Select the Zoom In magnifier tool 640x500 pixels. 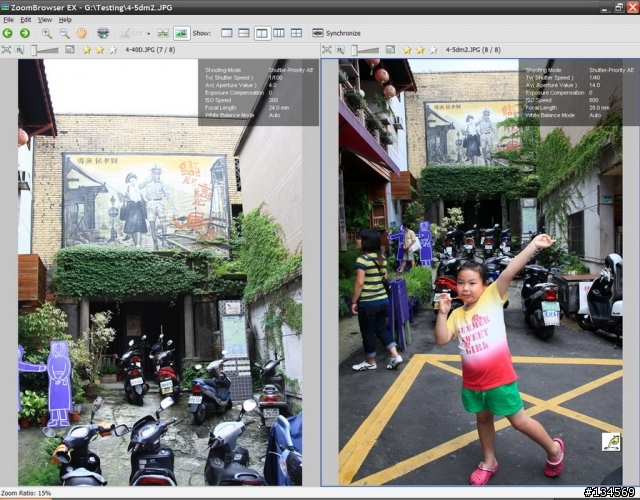tap(47, 33)
